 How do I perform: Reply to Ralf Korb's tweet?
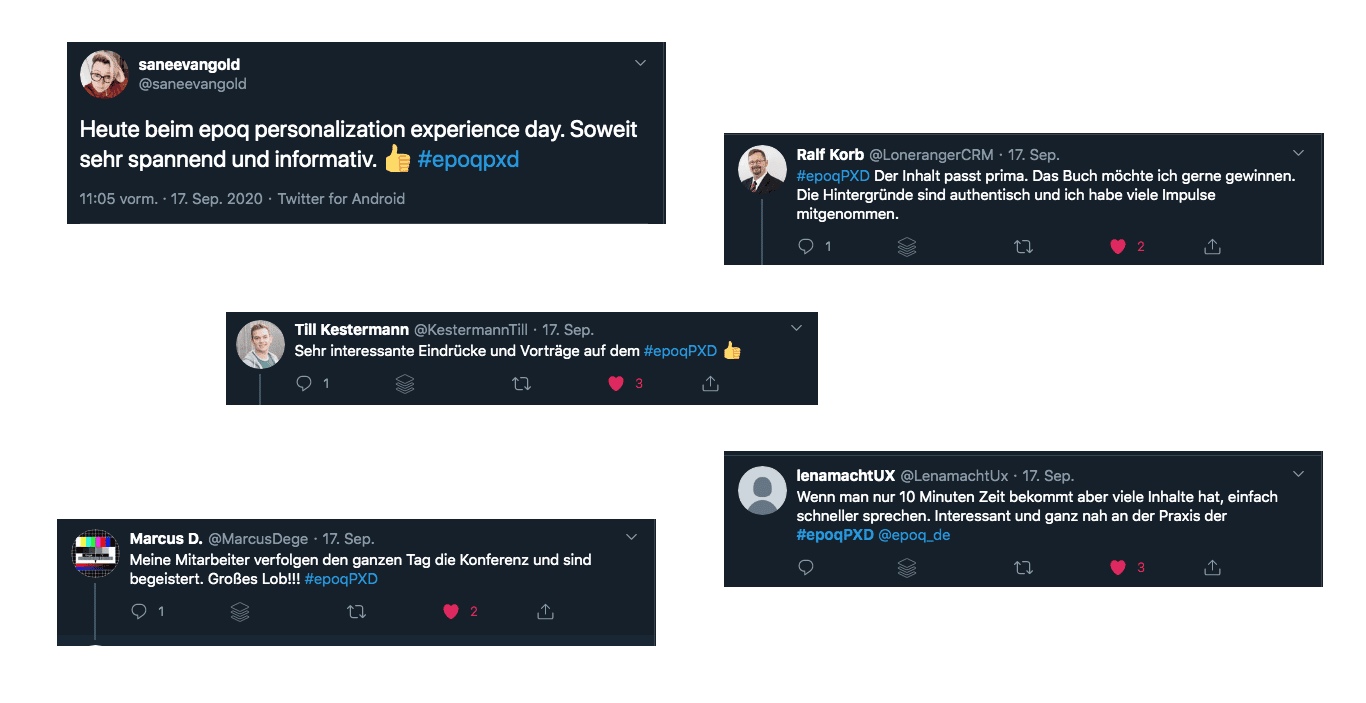(x=806, y=246)
